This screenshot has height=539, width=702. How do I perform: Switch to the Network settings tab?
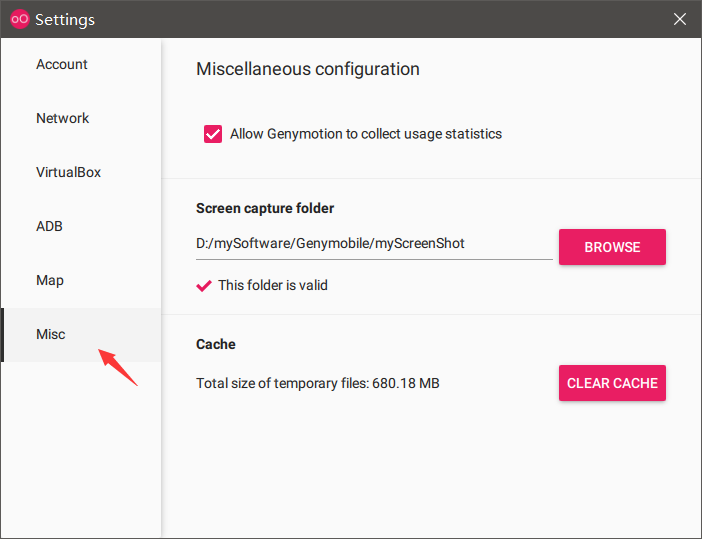[81, 118]
